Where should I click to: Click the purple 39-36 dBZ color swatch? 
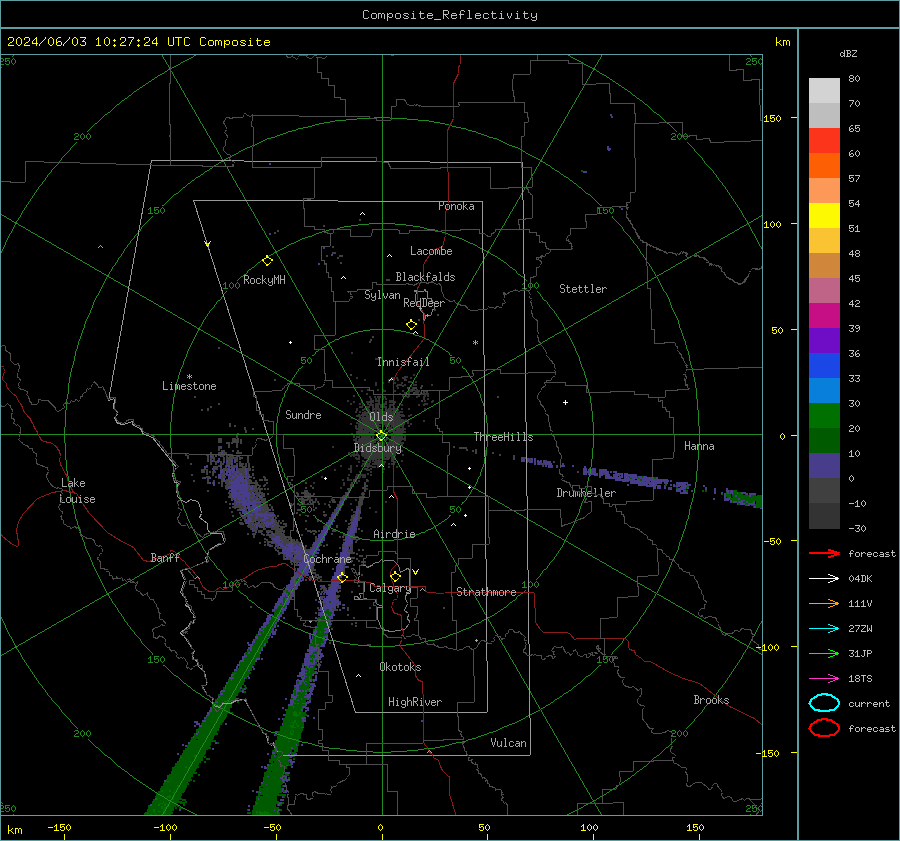pos(824,340)
